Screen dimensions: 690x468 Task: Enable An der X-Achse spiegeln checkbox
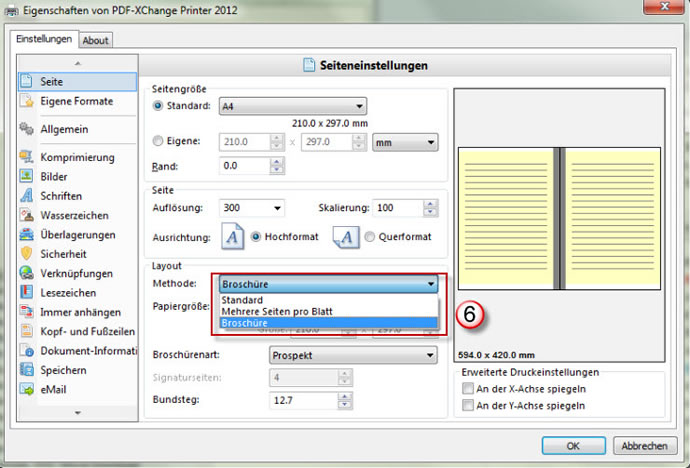[x=468, y=389]
